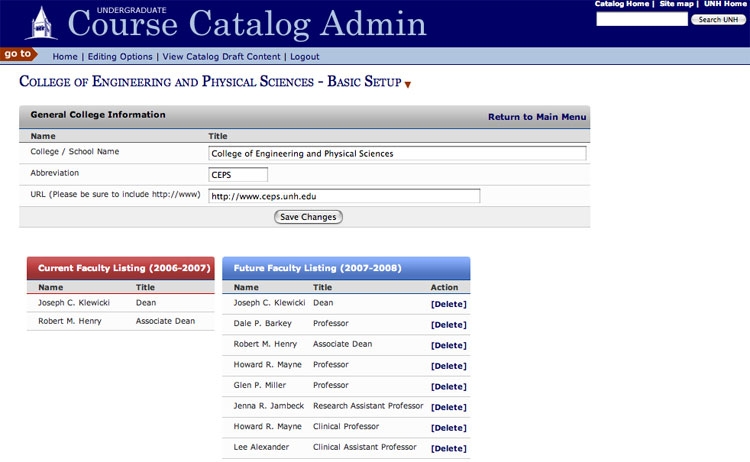
Task: Click Lee Alexander name
Action: tap(261, 447)
